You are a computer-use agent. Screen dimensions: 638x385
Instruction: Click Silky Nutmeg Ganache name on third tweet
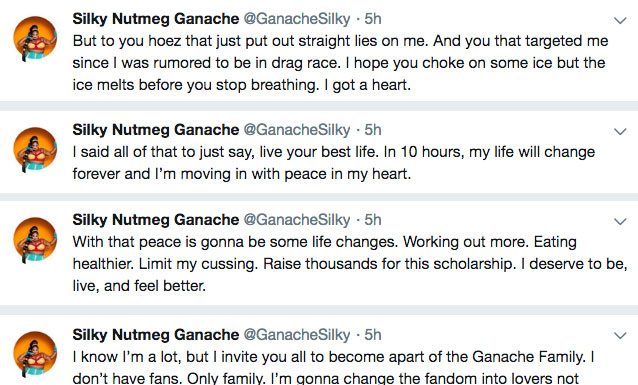pos(156,220)
